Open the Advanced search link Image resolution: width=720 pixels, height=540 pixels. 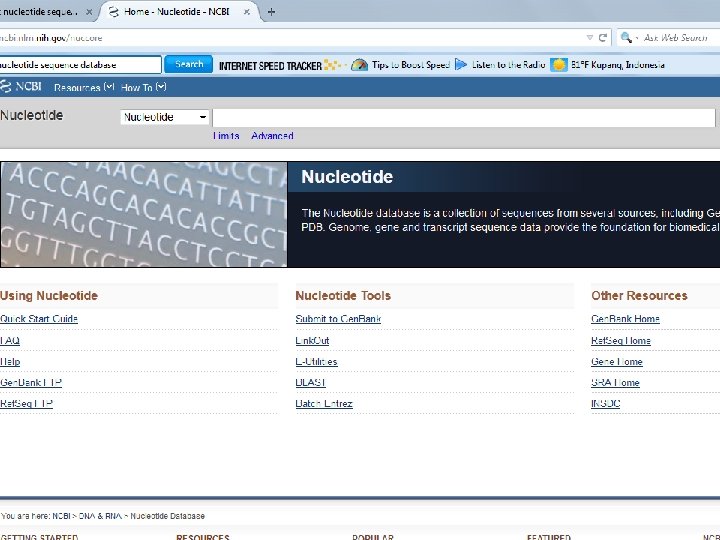272,136
